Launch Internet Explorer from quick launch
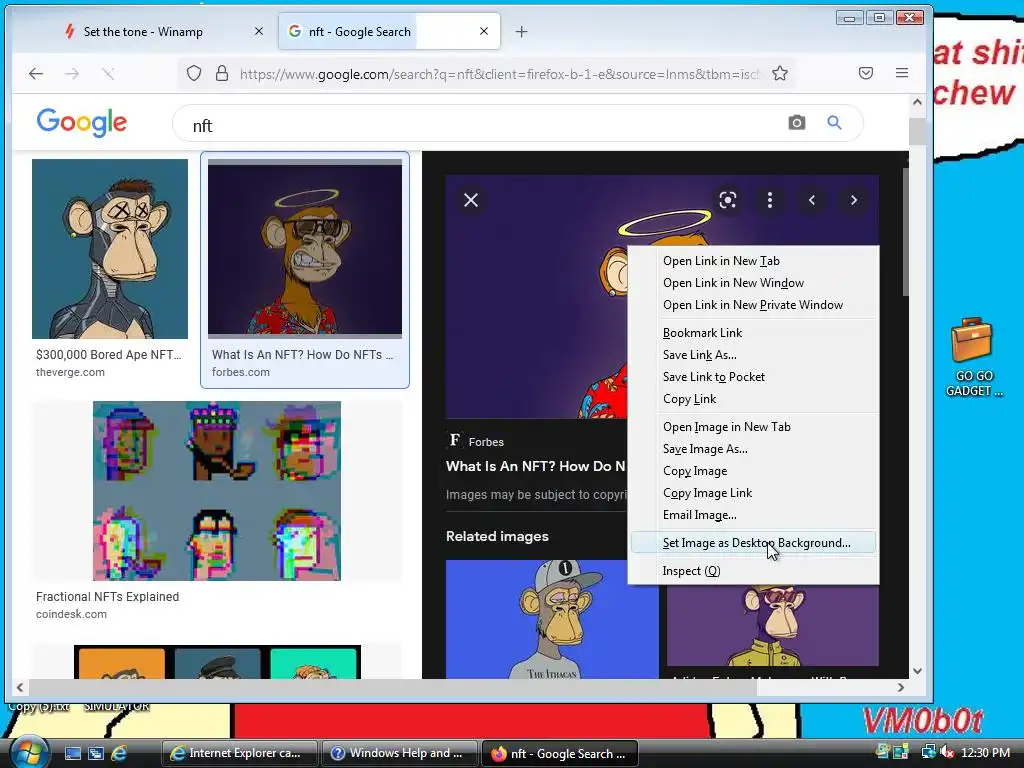The width and height of the screenshot is (1024, 768). [119, 753]
